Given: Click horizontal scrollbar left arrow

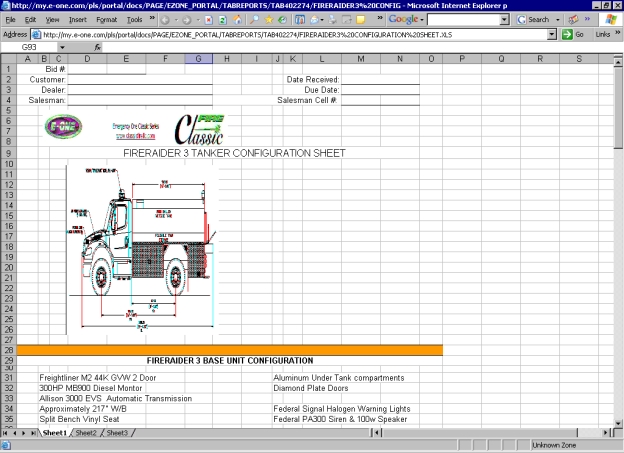Looking at the screenshot, I should (x=376, y=433).
